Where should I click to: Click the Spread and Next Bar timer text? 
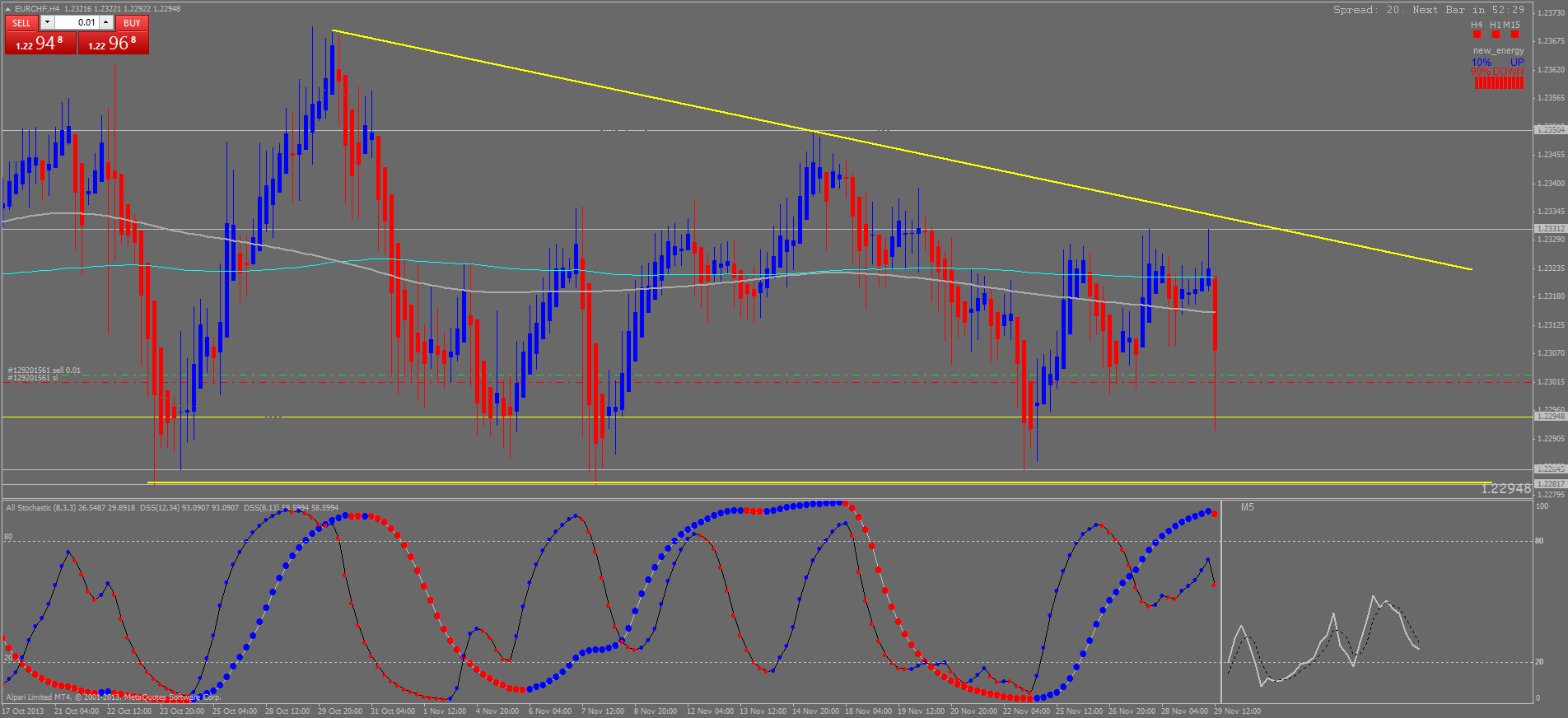click(x=1429, y=10)
